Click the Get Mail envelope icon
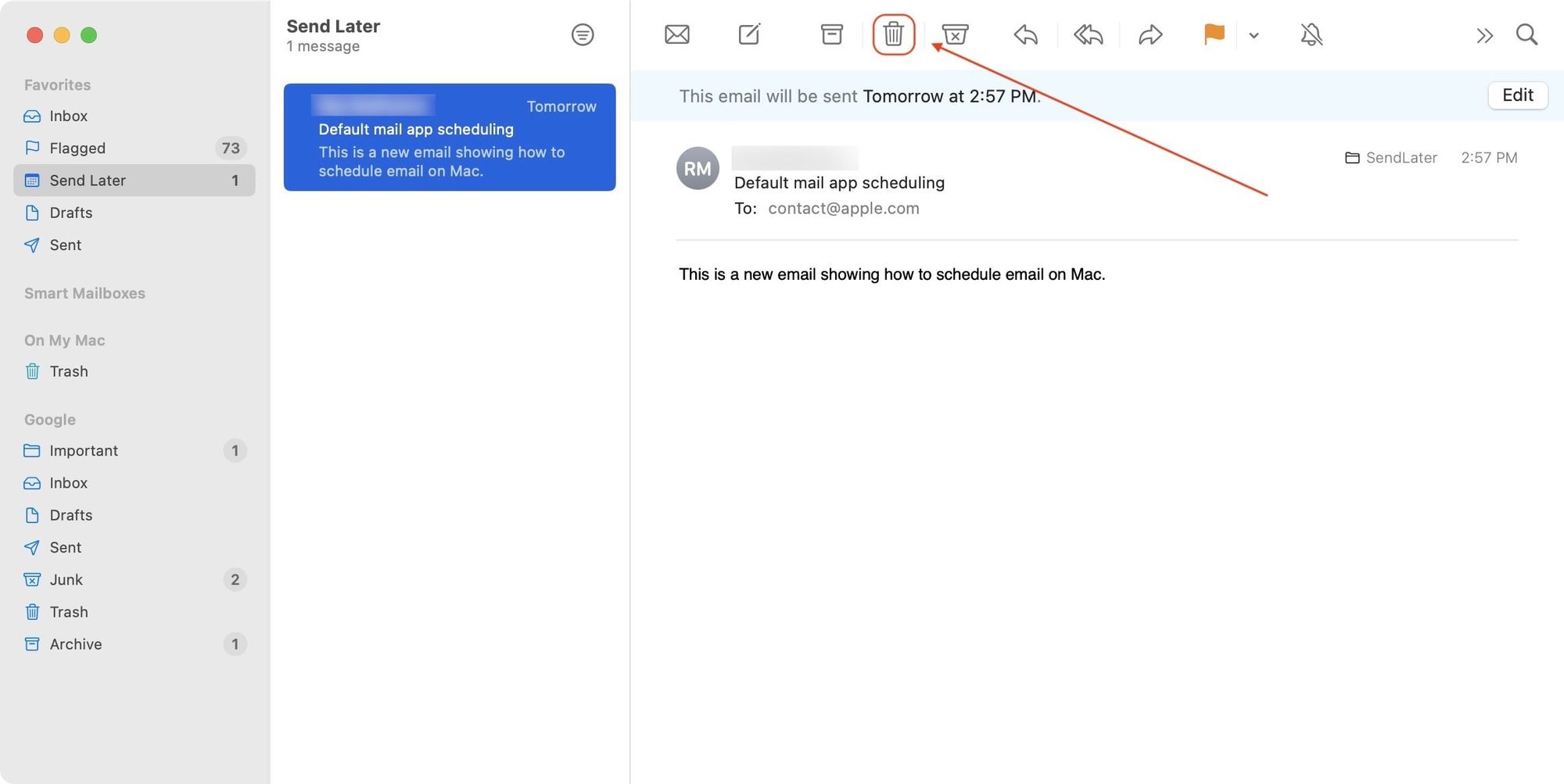 click(676, 34)
